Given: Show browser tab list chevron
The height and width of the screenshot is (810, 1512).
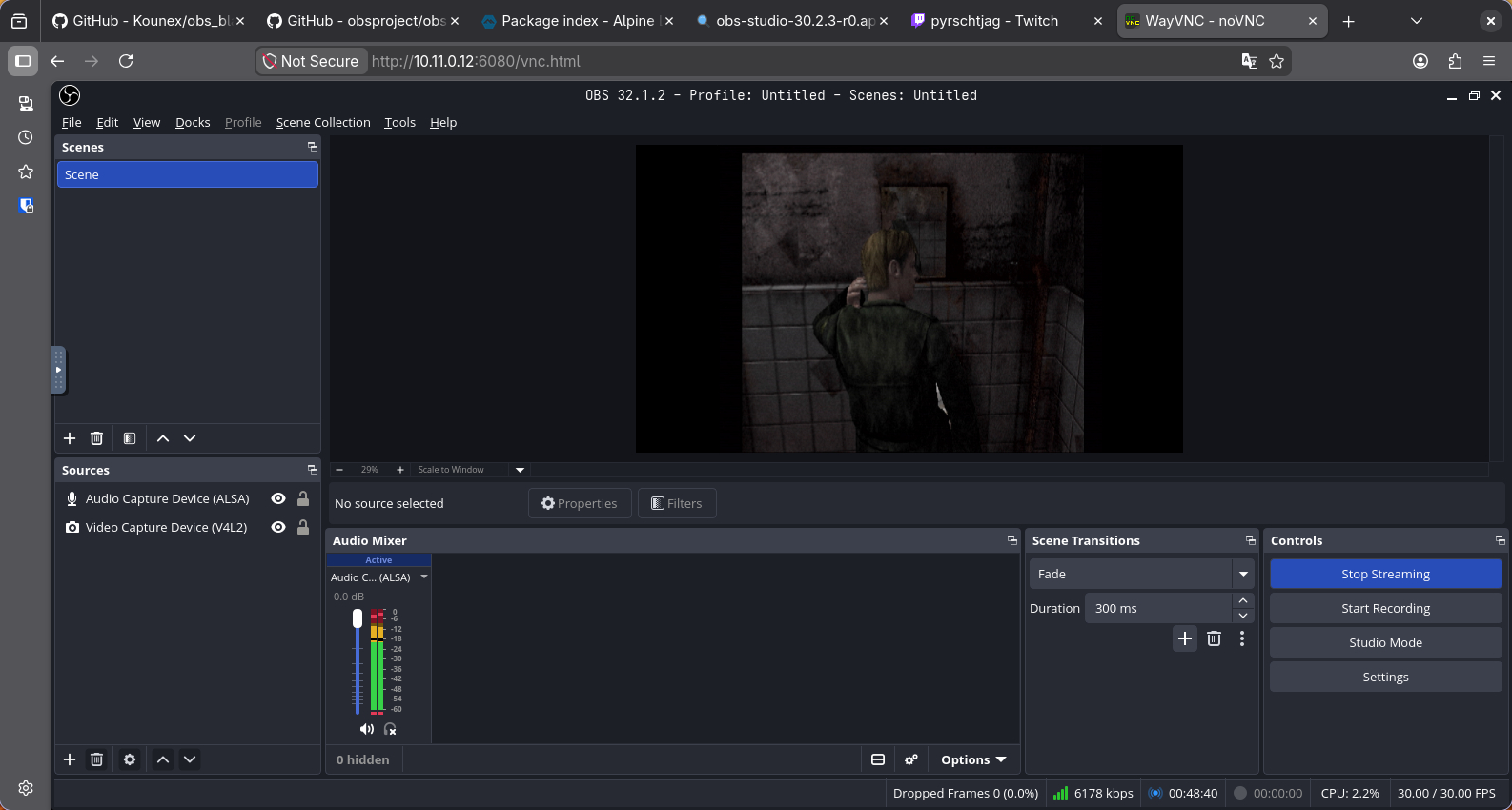Looking at the screenshot, I should pos(1417,21).
